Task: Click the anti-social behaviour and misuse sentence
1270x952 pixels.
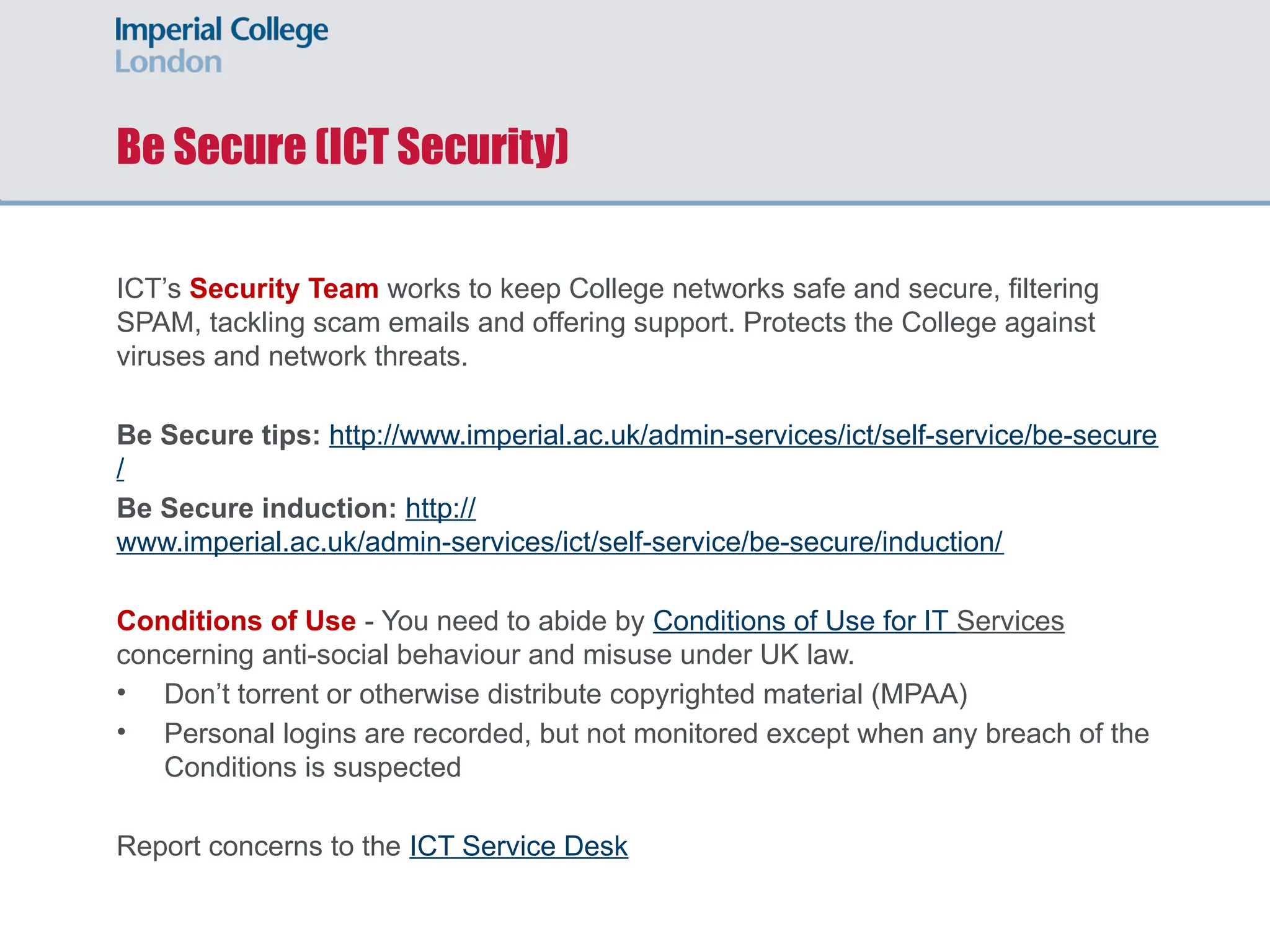Action: click(x=486, y=654)
